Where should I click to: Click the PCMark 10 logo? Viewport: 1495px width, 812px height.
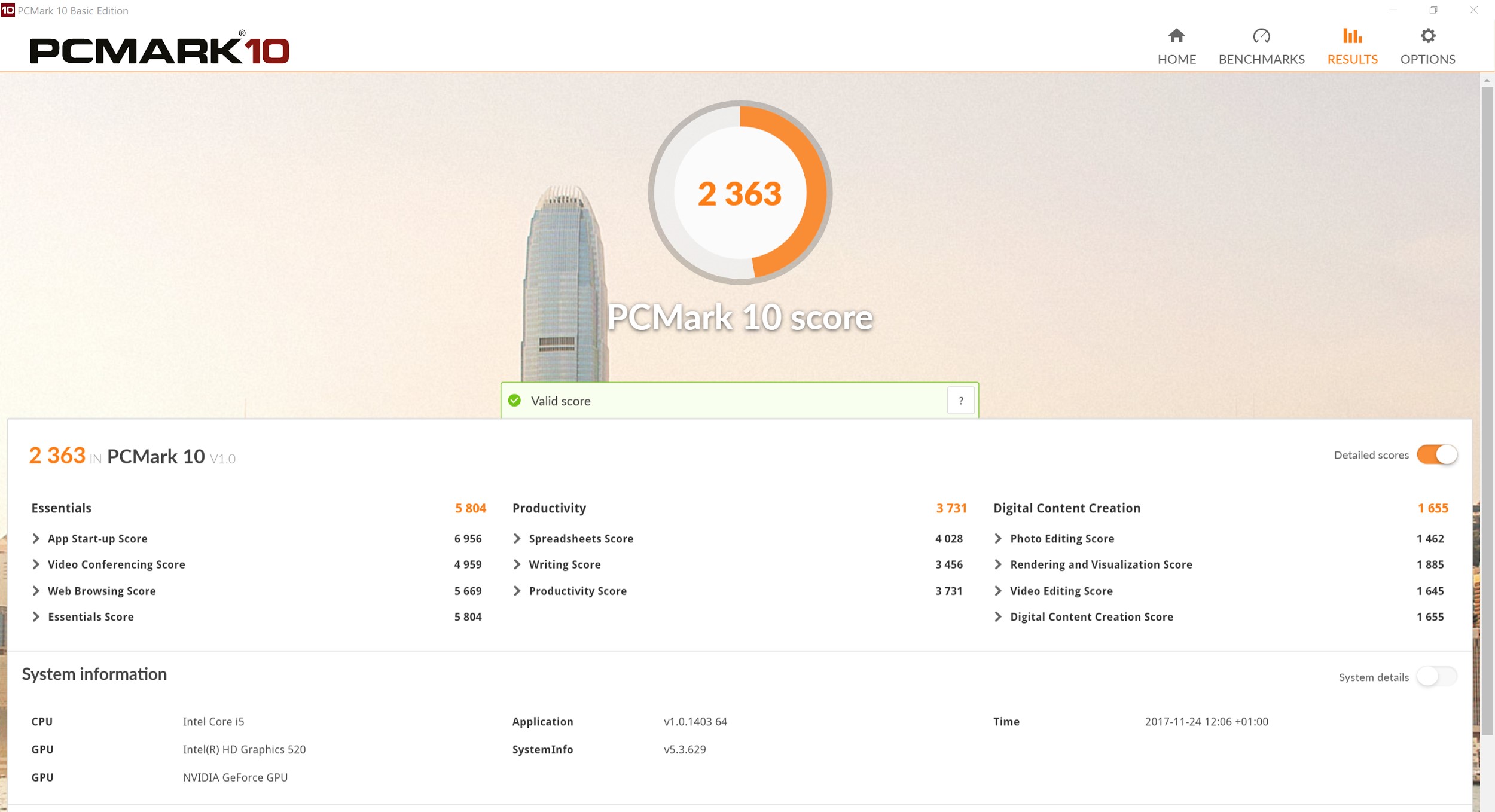160,48
